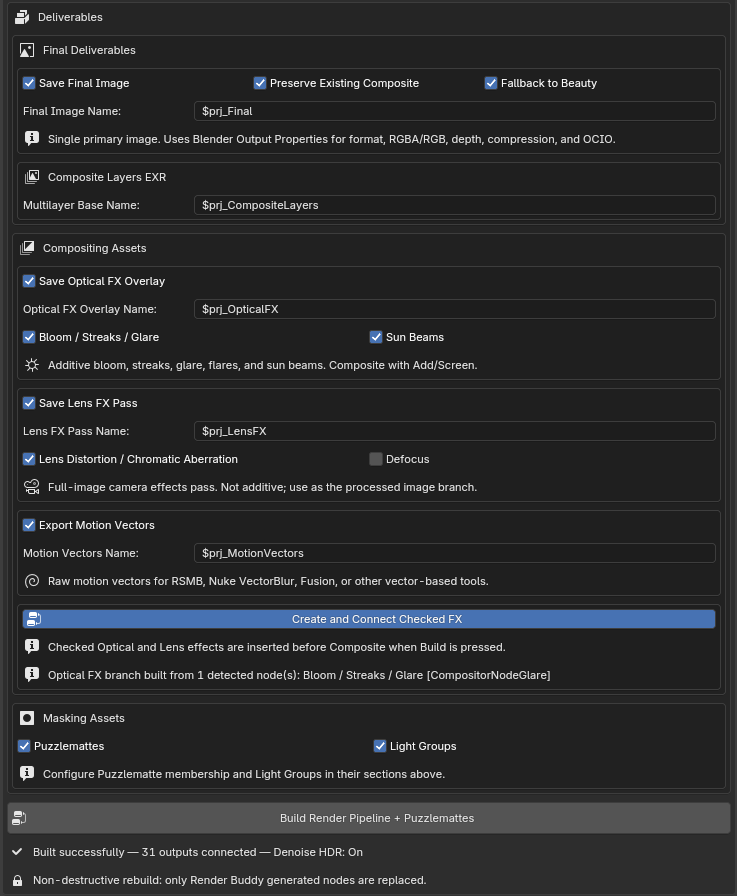Uncheck the Sun Beams option

(376, 337)
